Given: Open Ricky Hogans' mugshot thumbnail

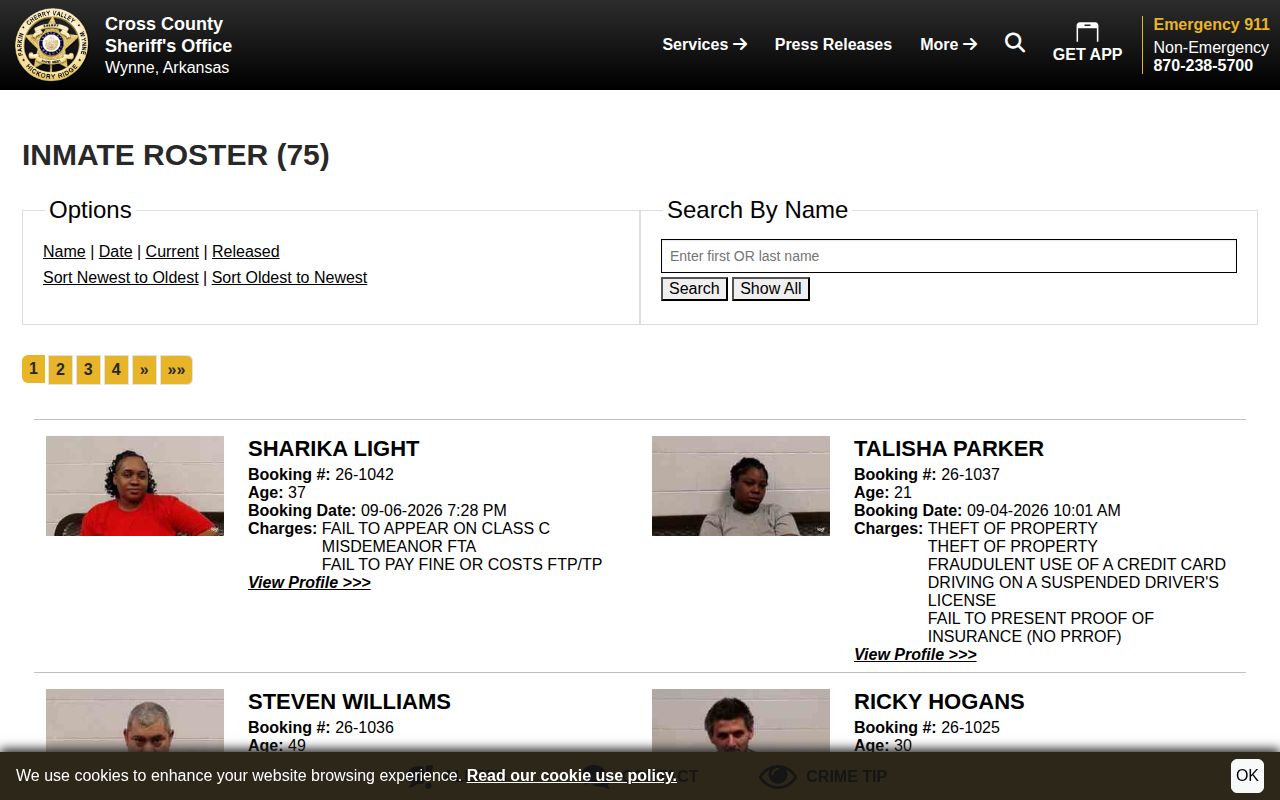Looking at the screenshot, I should pos(741,720).
